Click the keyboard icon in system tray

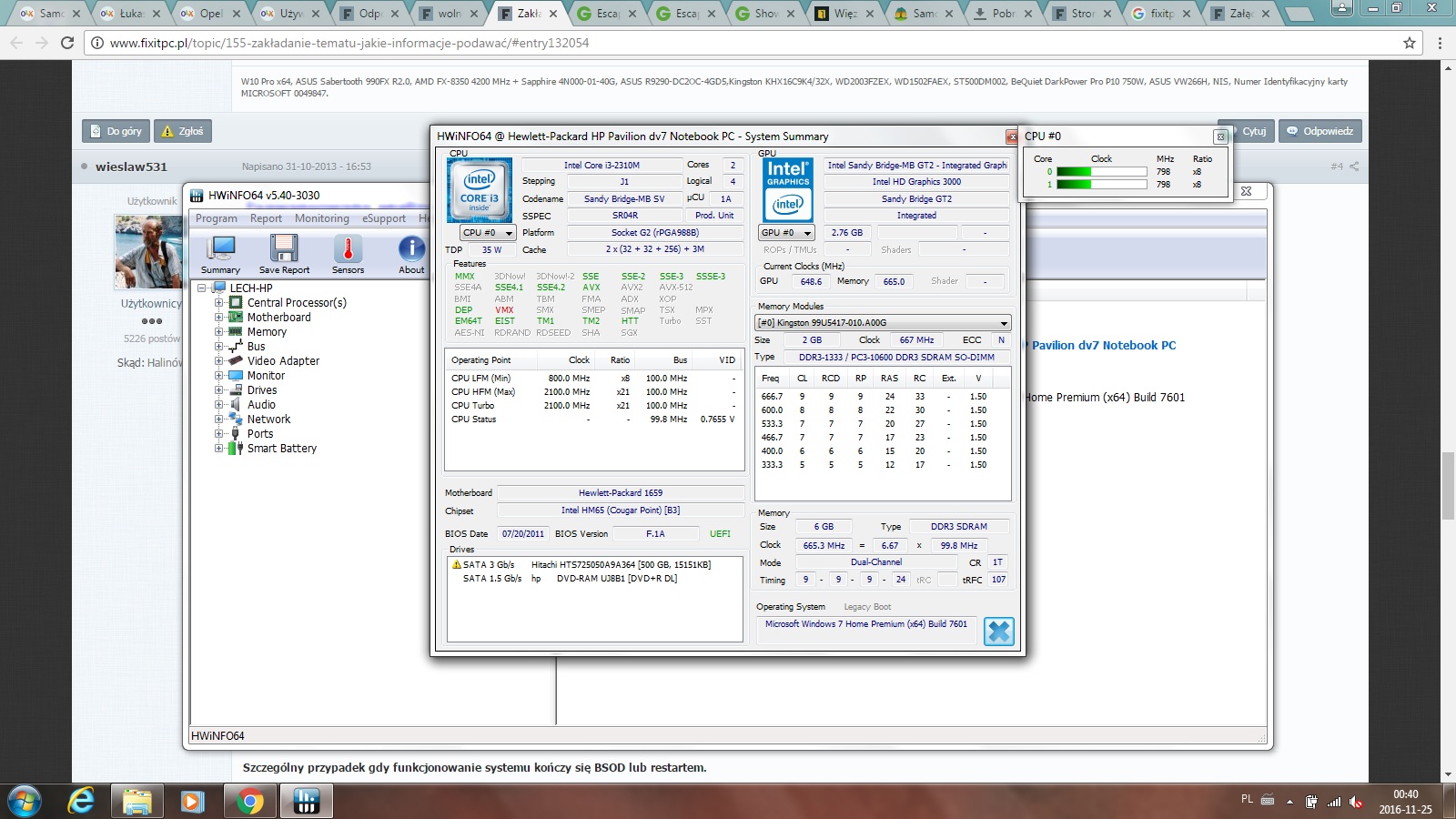[1267, 800]
